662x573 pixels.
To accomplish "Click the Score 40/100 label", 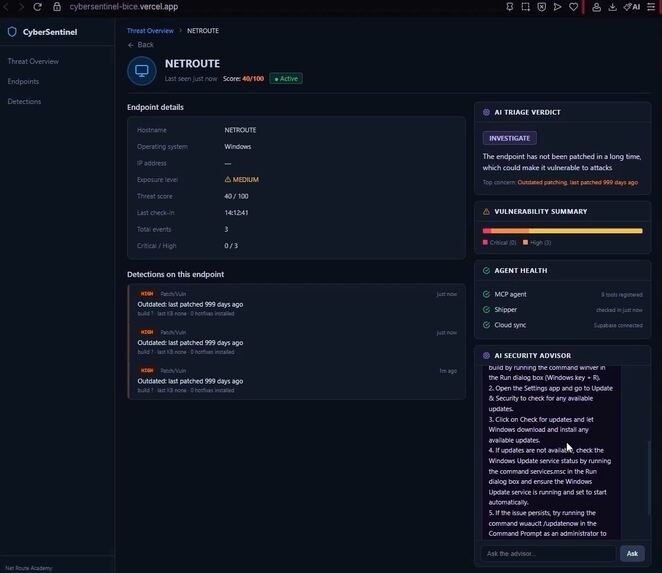I will (243, 79).
